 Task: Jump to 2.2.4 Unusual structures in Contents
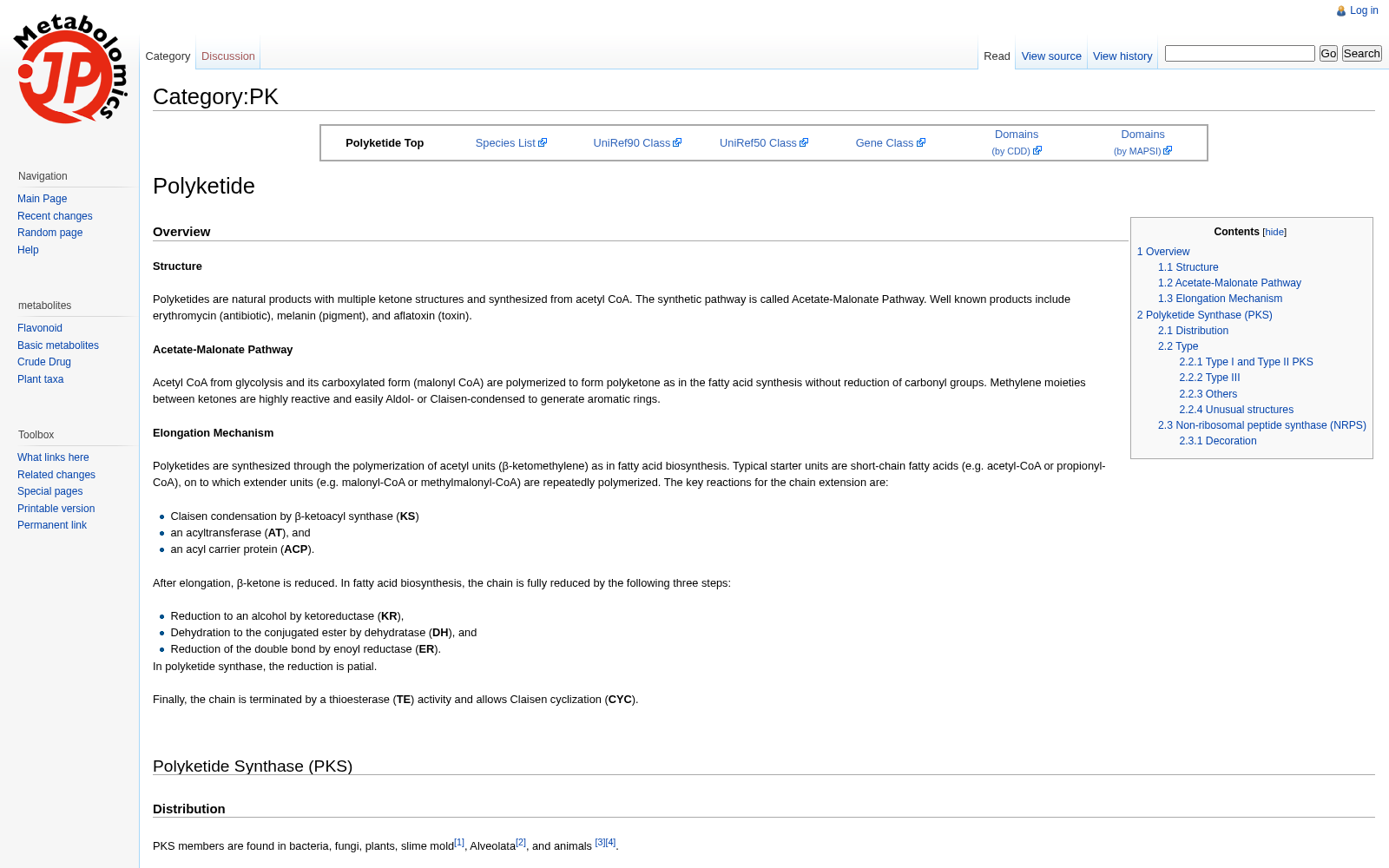pos(1236,410)
